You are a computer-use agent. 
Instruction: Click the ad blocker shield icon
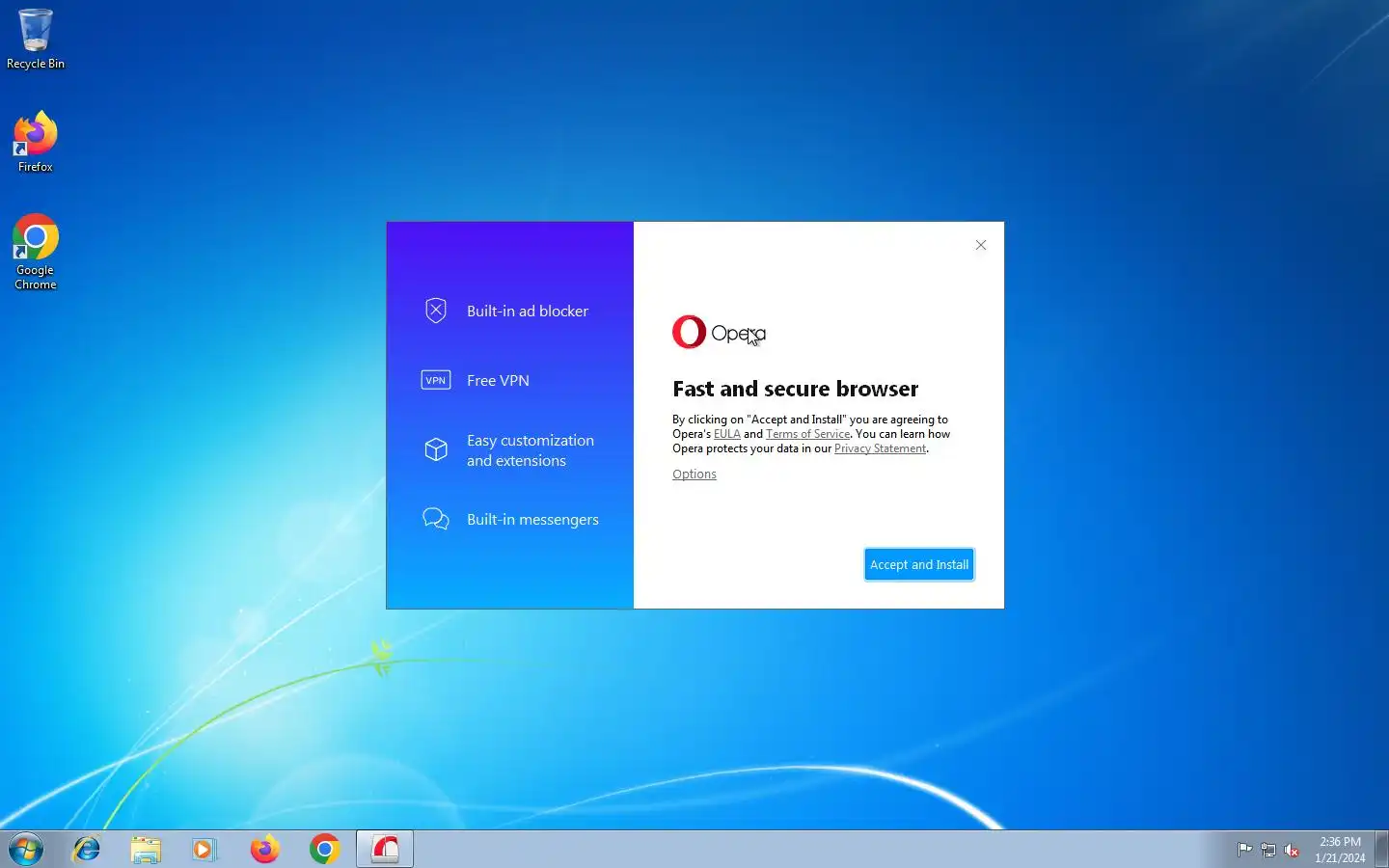pyautogui.click(x=436, y=311)
